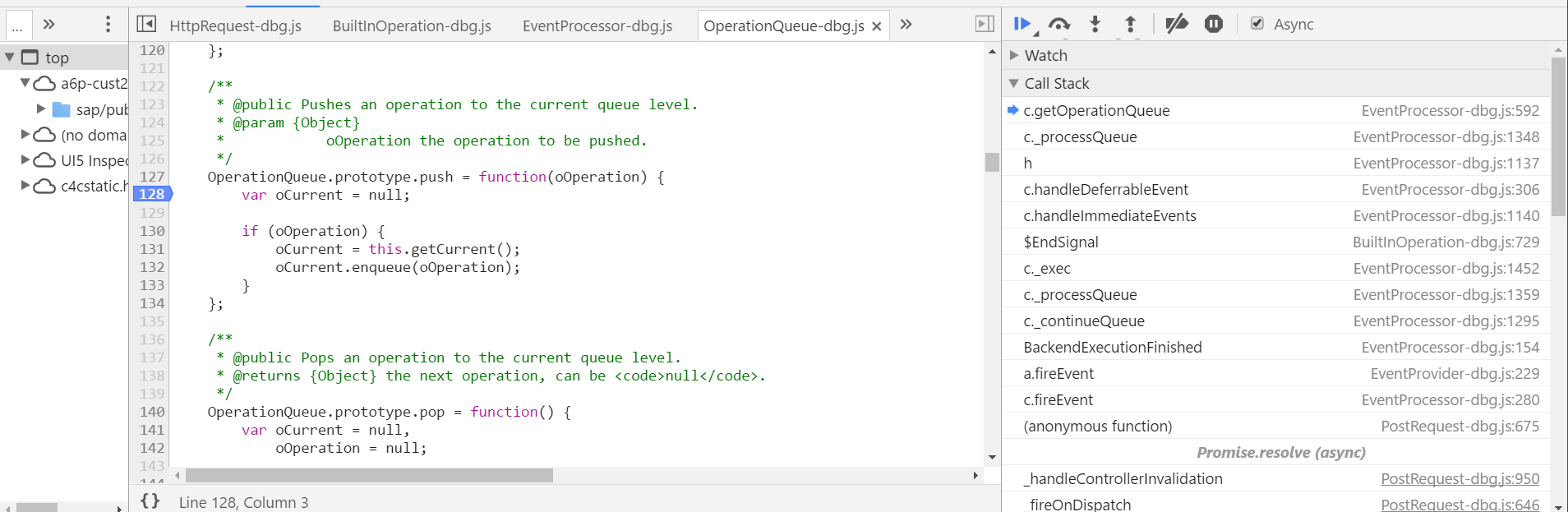Select the OperationQueue-dbg.js tab
This screenshot has width=1568, height=512.
tap(784, 26)
